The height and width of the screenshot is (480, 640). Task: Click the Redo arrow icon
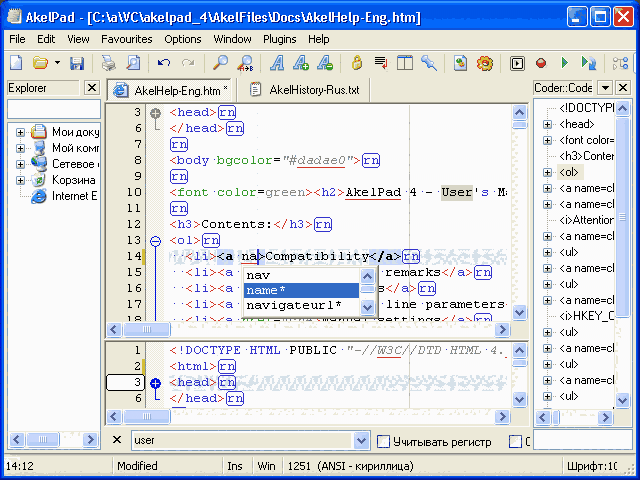click(x=186, y=63)
